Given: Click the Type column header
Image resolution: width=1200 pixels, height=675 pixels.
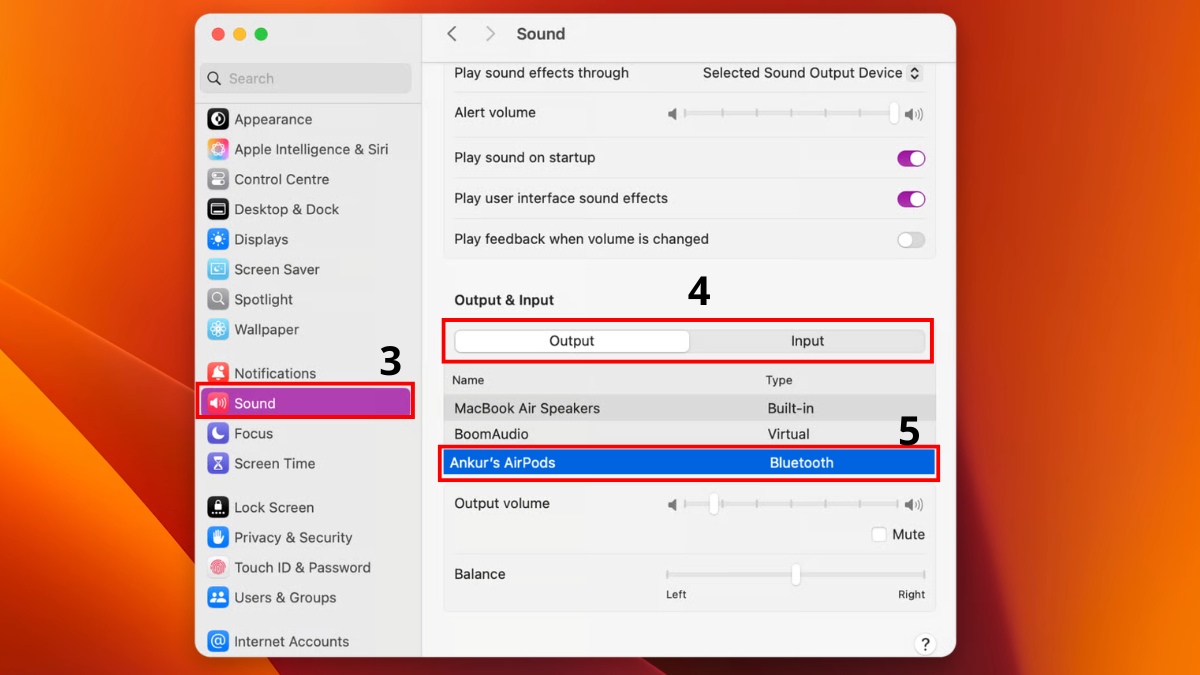Looking at the screenshot, I should pos(779,380).
